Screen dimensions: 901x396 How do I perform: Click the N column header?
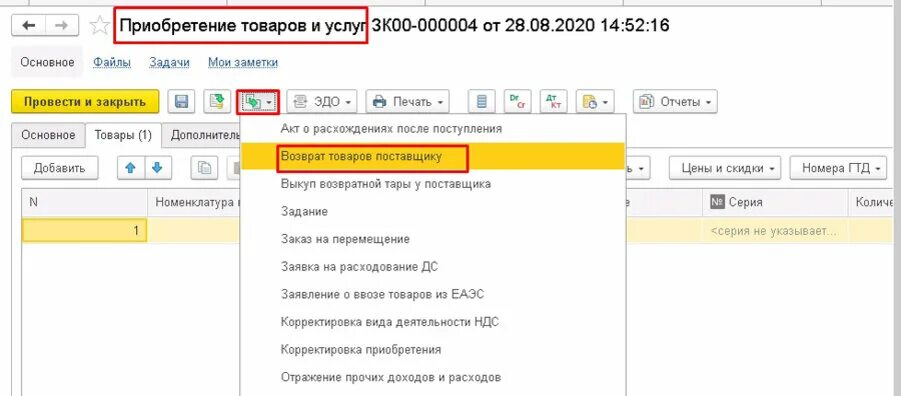pyautogui.click(x=84, y=202)
